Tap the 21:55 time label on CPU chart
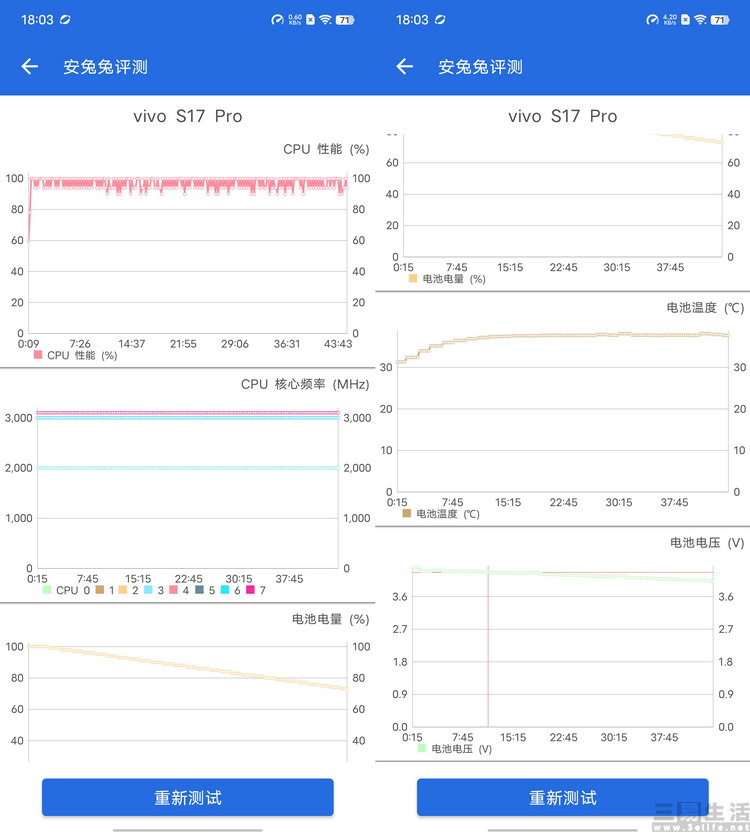750x833 pixels. pos(183,344)
